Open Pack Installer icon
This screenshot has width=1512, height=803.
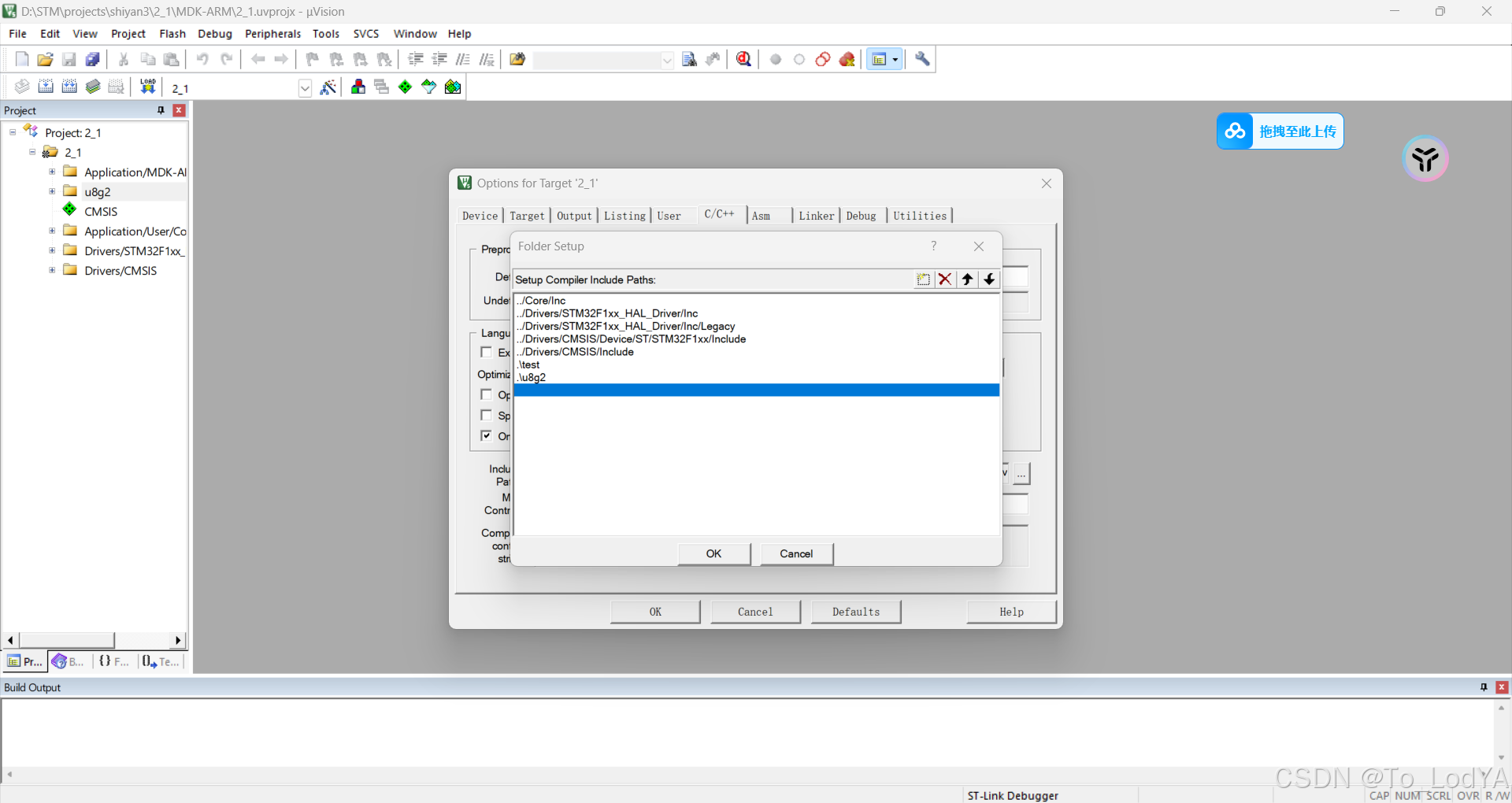pos(453,87)
